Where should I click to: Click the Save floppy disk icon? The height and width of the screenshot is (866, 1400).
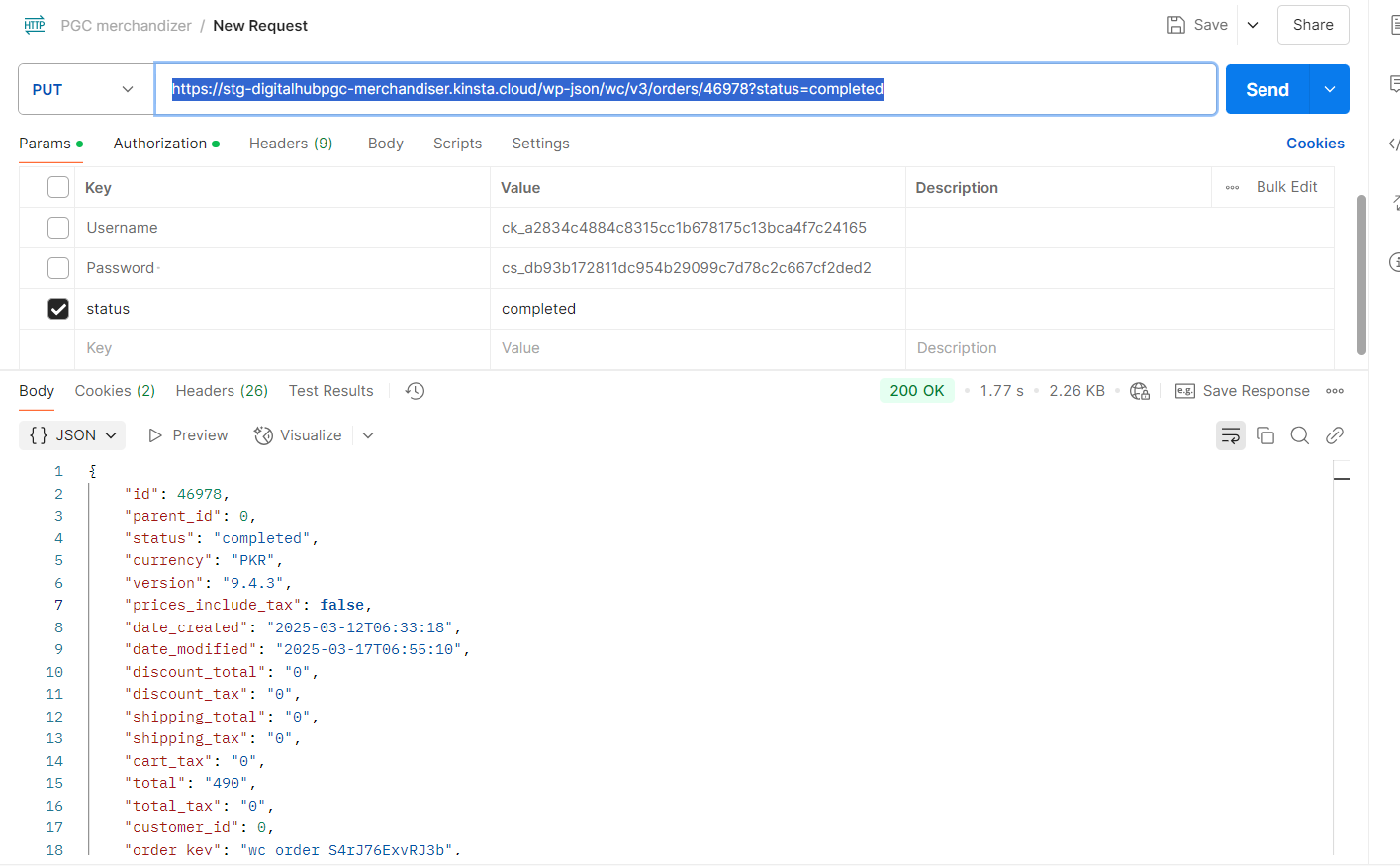(x=1175, y=25)
